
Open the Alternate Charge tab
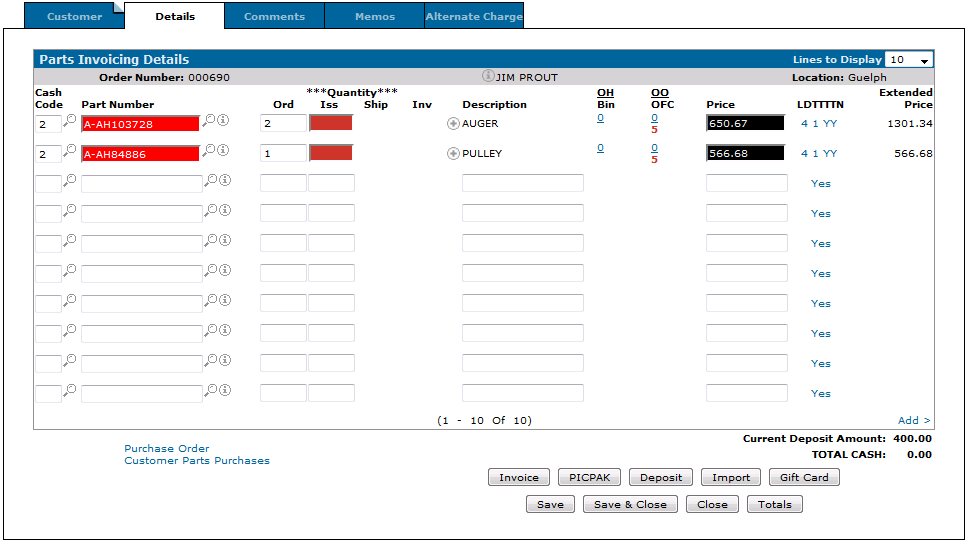[x=474, y=17]
